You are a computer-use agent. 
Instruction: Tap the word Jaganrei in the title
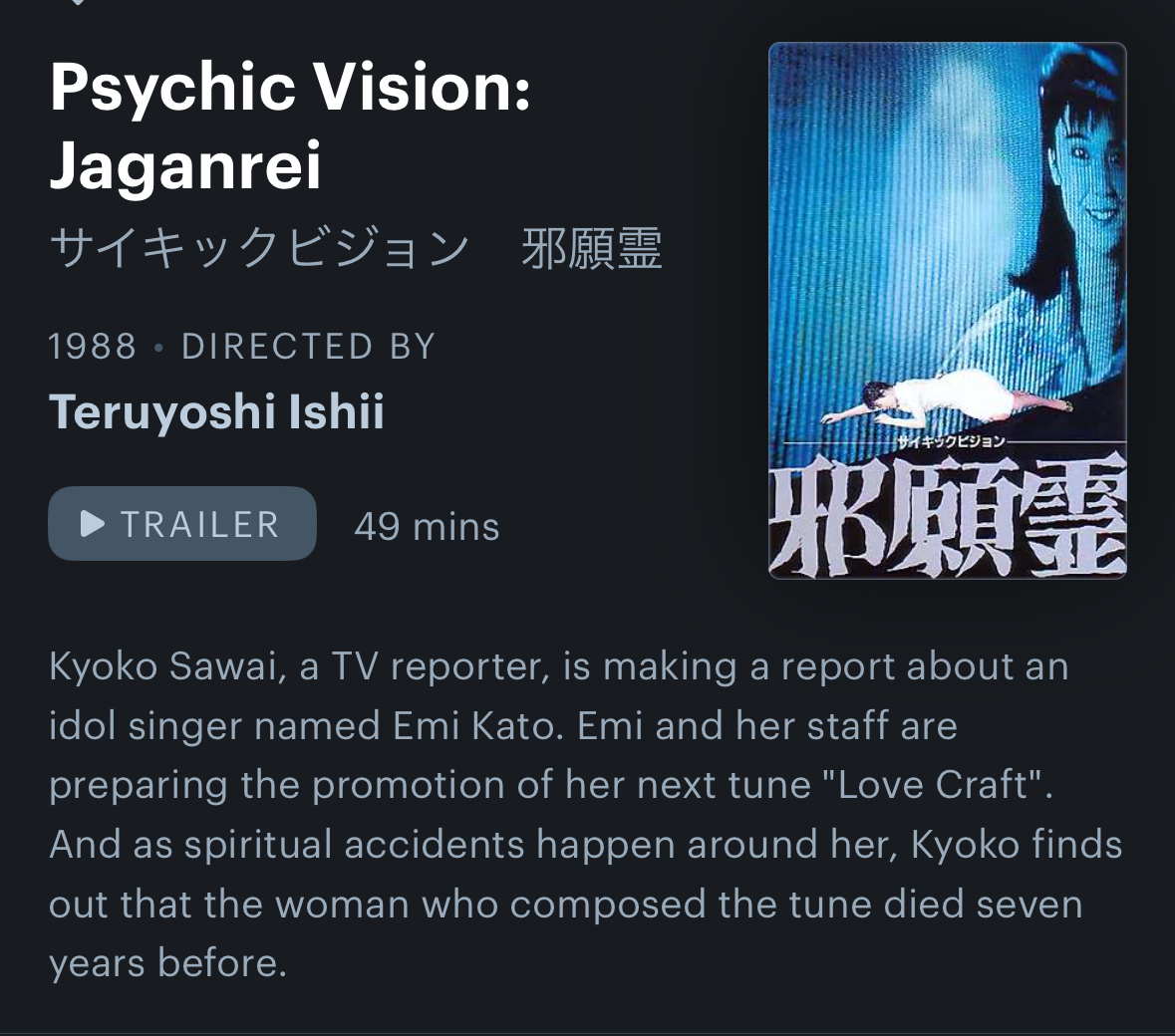(x=185, y=164)
